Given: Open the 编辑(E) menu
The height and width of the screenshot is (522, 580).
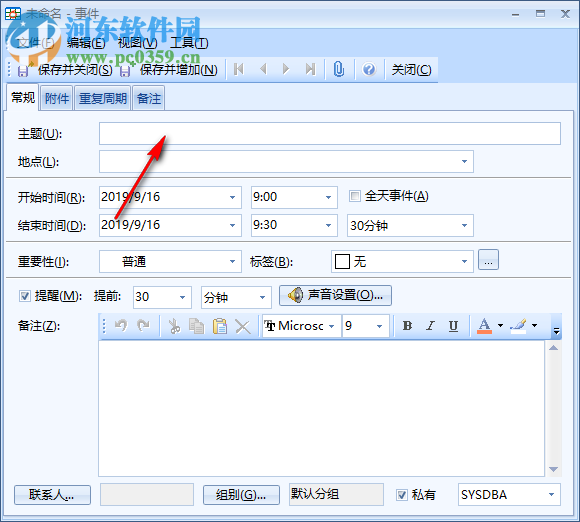Looking at the screenshot, I should [86, 43].
